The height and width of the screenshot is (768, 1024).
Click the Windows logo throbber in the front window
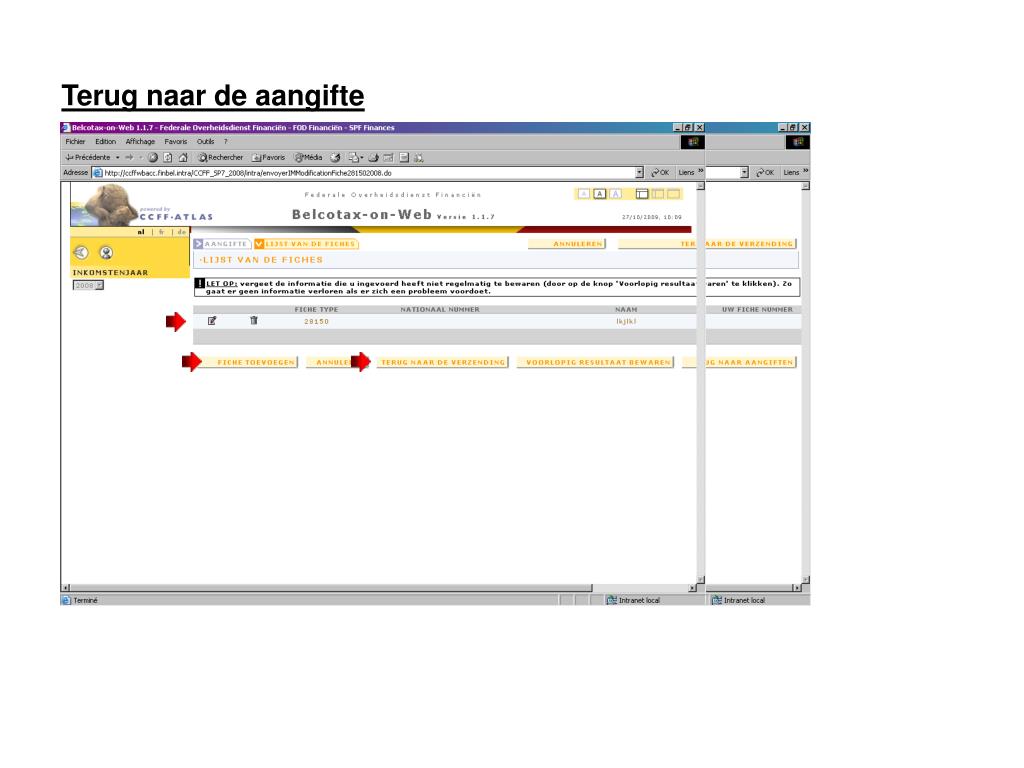693,142
